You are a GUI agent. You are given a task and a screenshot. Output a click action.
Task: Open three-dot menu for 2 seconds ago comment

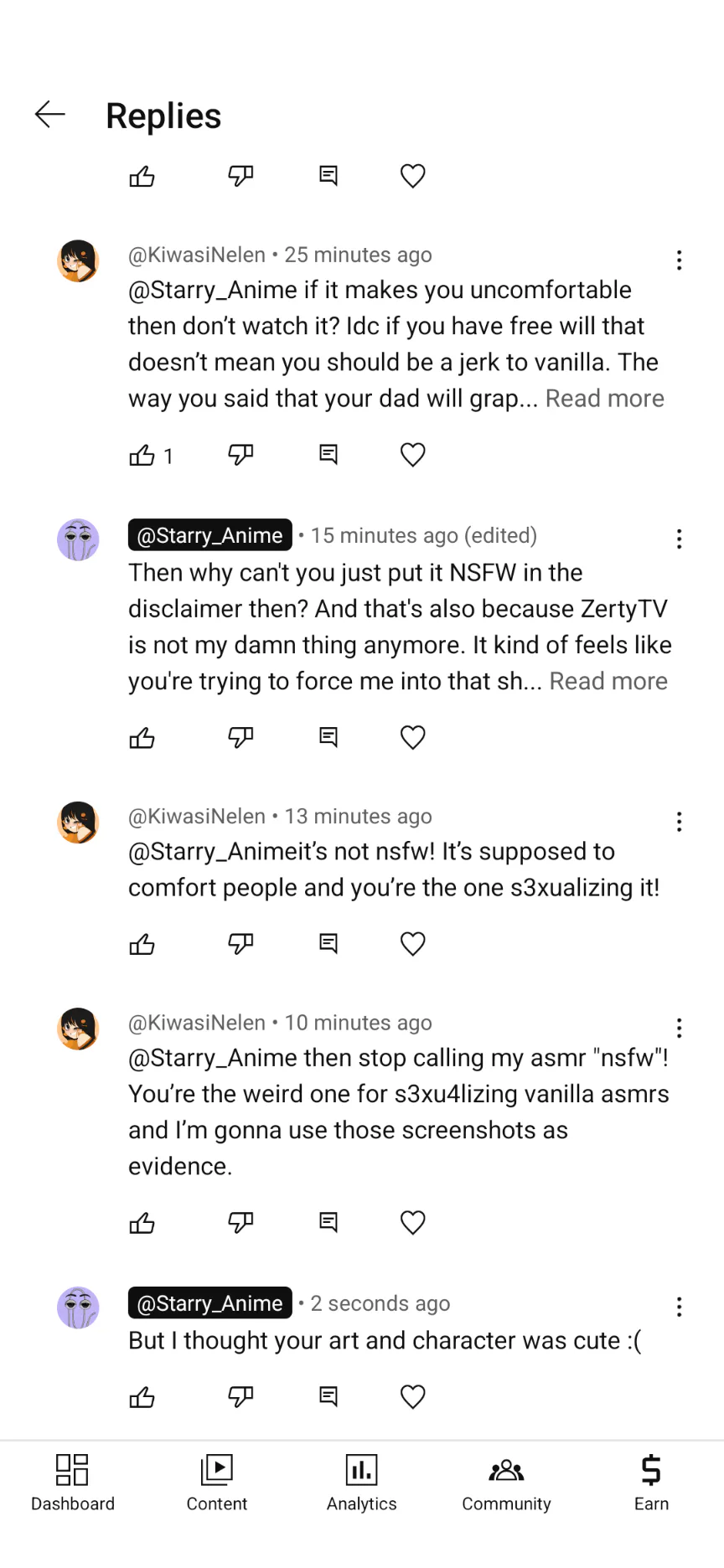tap(679, 1307)
